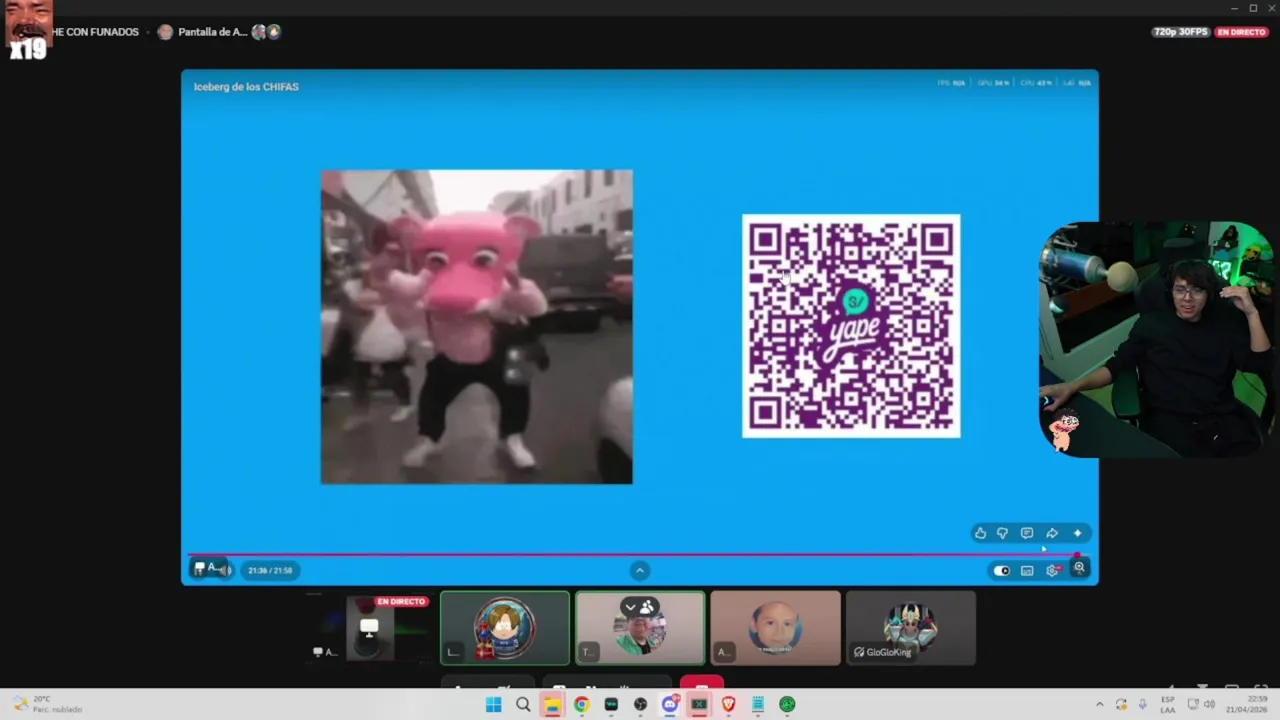Select the GloGloKing participant tile
The height and width of the screenshot is (720, 1280).
click(911, 628)
